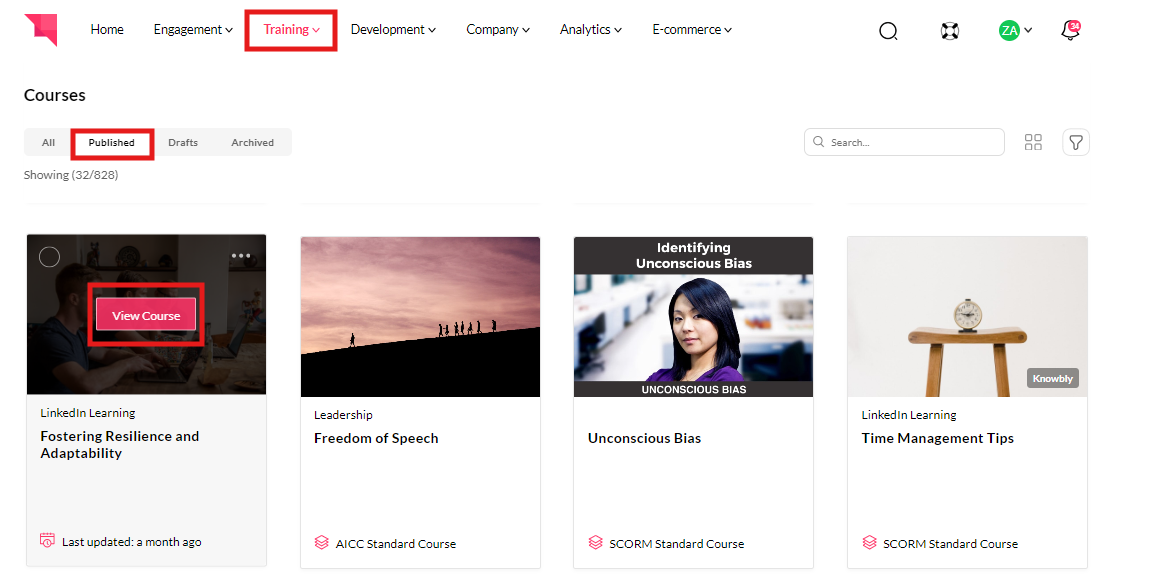The height and width of the screenshot is (577, 1153).
Task: Open the notifications bell
Action: click(x=1071, y=30)
